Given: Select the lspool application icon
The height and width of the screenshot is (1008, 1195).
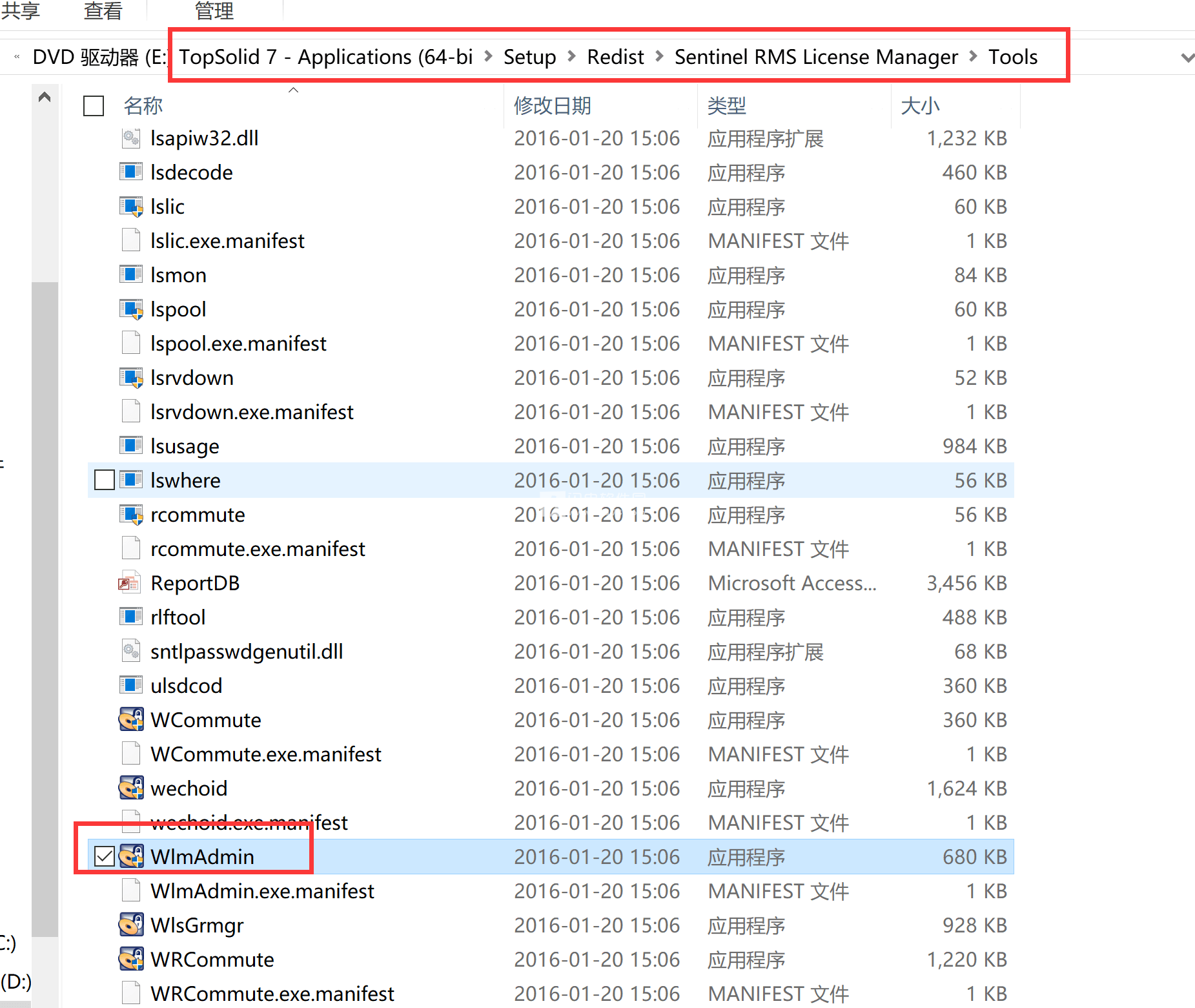Looking at the screenshot, I should coord(131,309).
